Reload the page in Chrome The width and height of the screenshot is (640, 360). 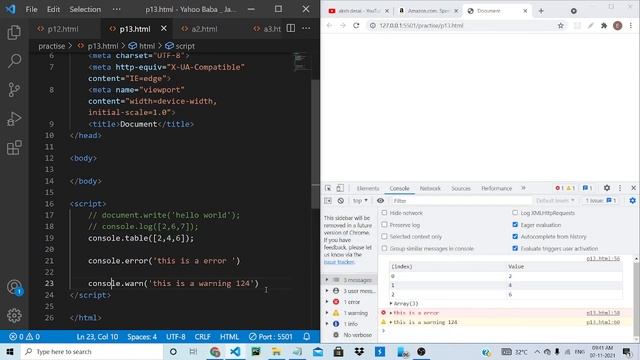(x=356, y=25)
